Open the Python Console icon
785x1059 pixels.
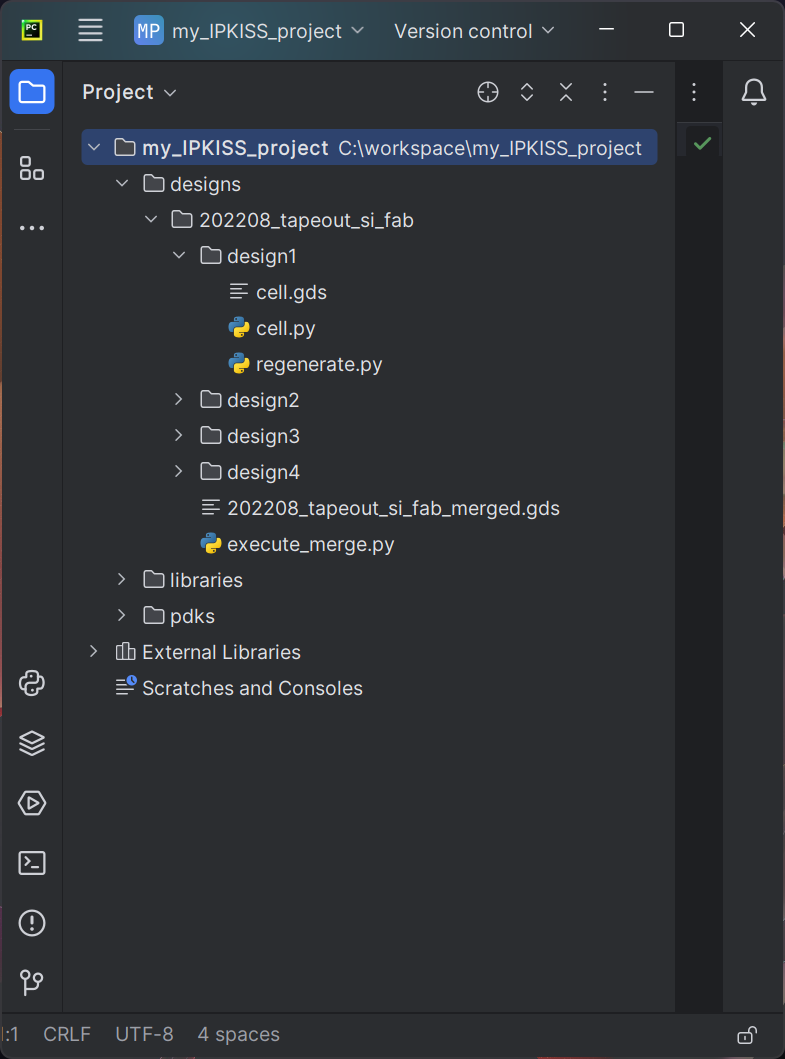[x=32, y=684]
